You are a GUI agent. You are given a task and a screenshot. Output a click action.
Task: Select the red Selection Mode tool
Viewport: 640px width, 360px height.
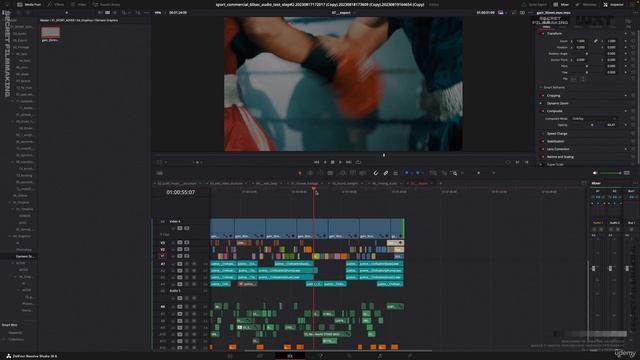coord(300,173)
